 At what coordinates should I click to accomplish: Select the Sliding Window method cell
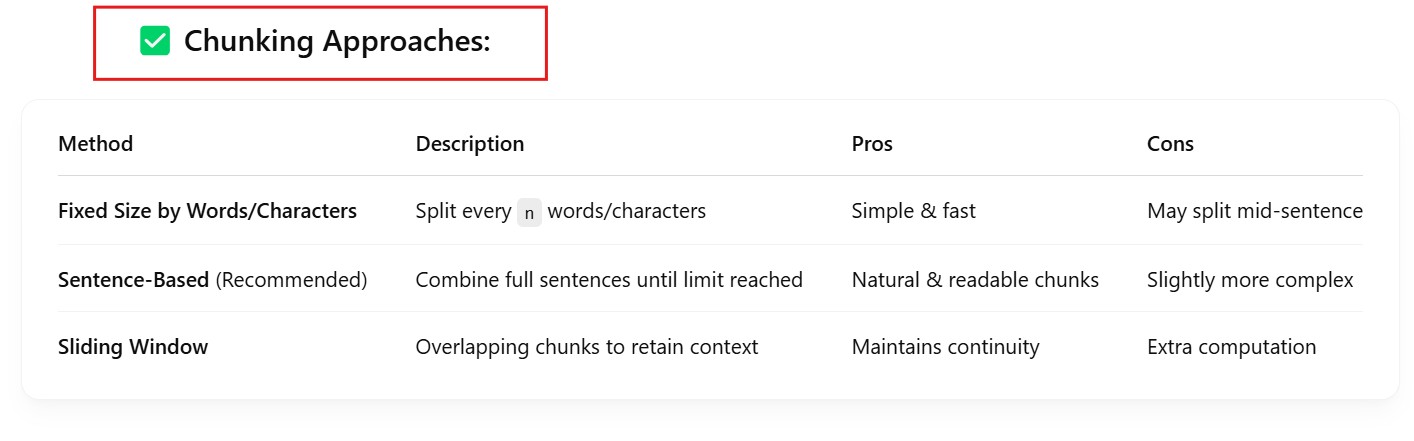(133, 347)
